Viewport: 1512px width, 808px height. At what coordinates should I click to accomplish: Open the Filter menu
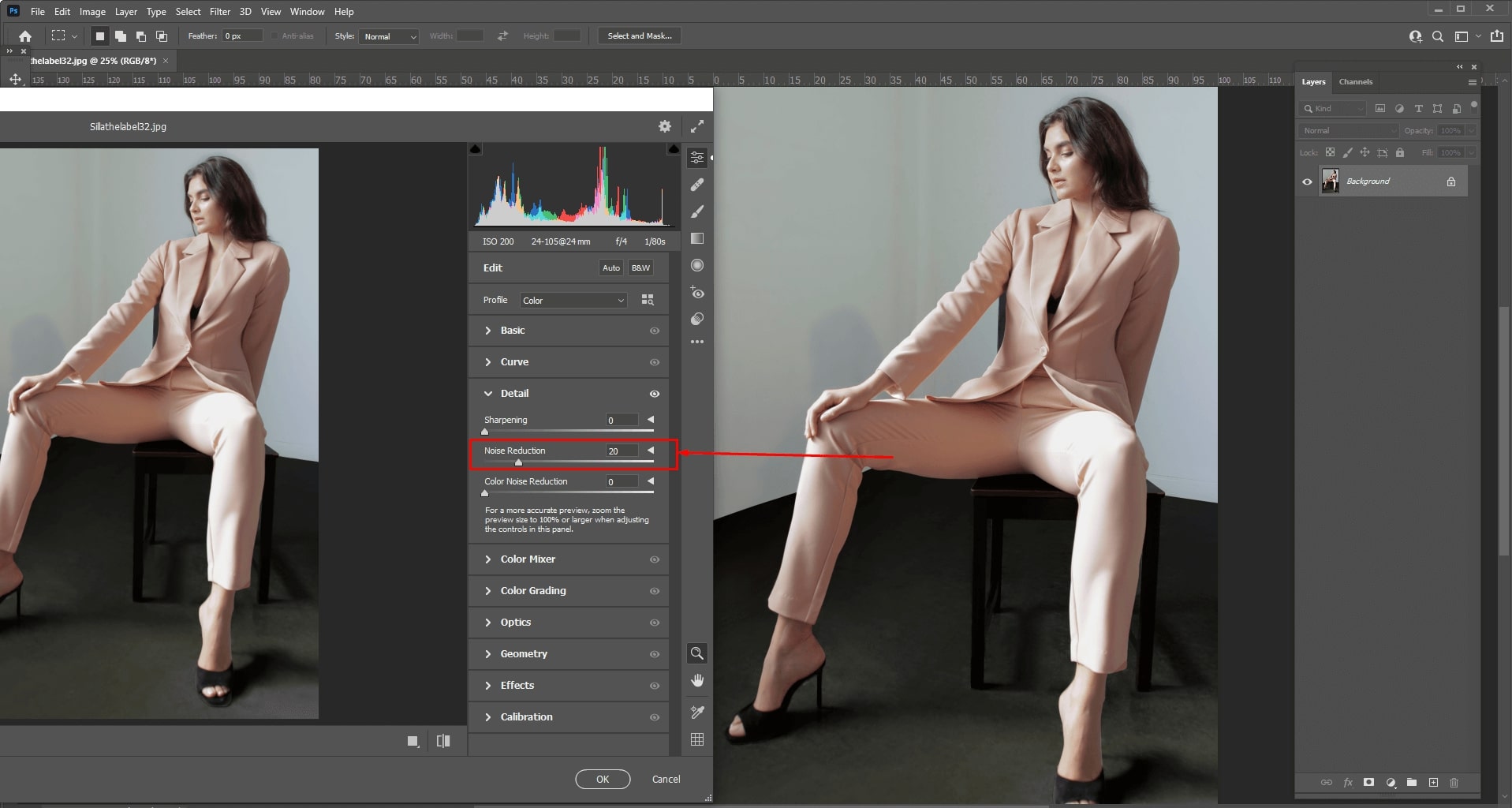tap(219, 11)
